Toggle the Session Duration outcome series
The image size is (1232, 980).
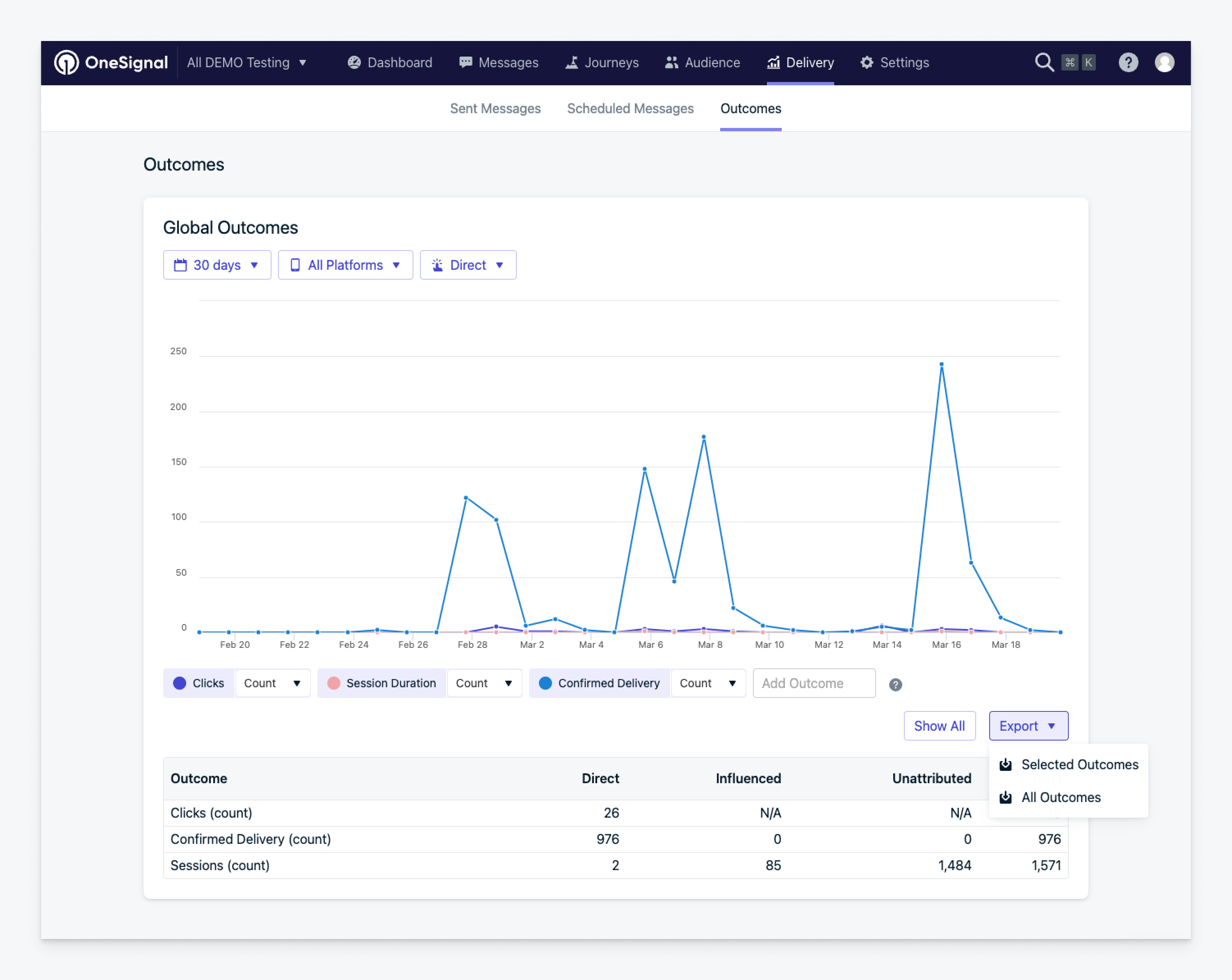[390, 683]
